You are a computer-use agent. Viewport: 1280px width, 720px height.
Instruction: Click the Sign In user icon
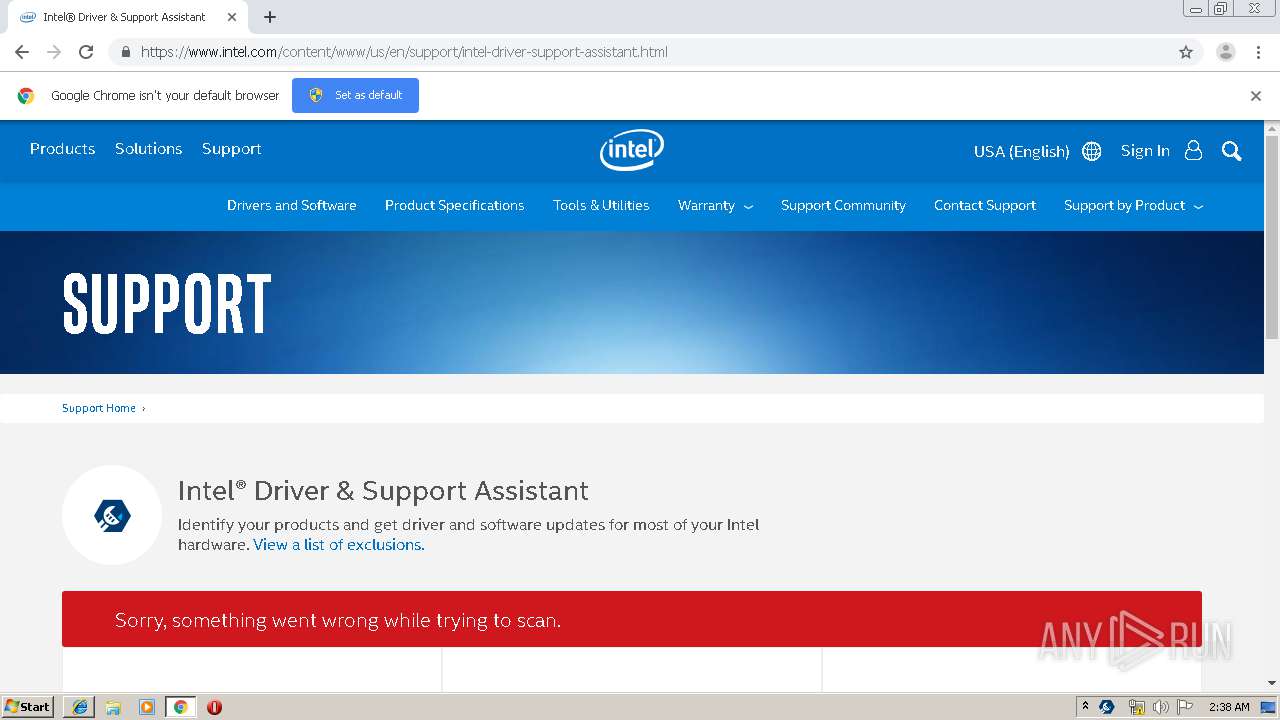[x=1193, y=150]
